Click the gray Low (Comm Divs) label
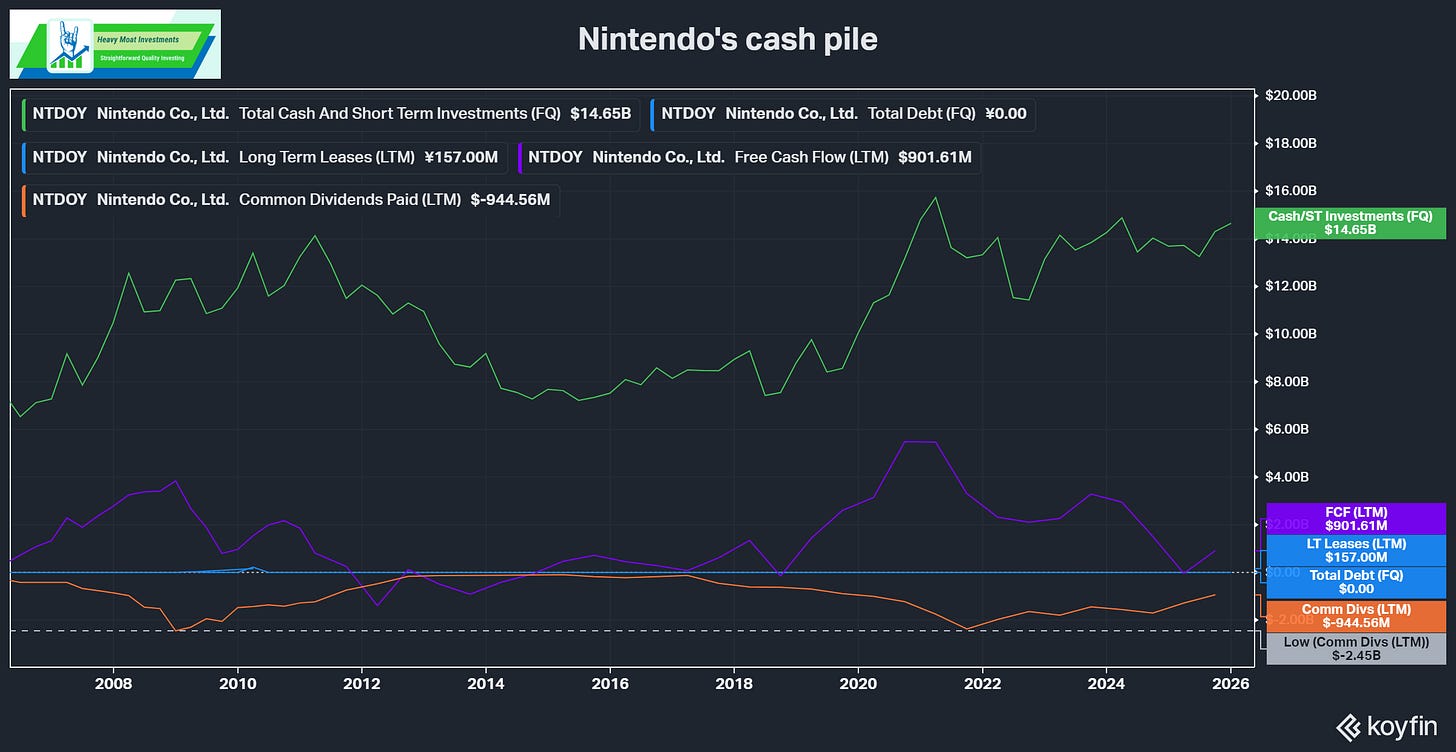The width and height of the screenshot is (1456, 752). click(x=1356, y=648)
